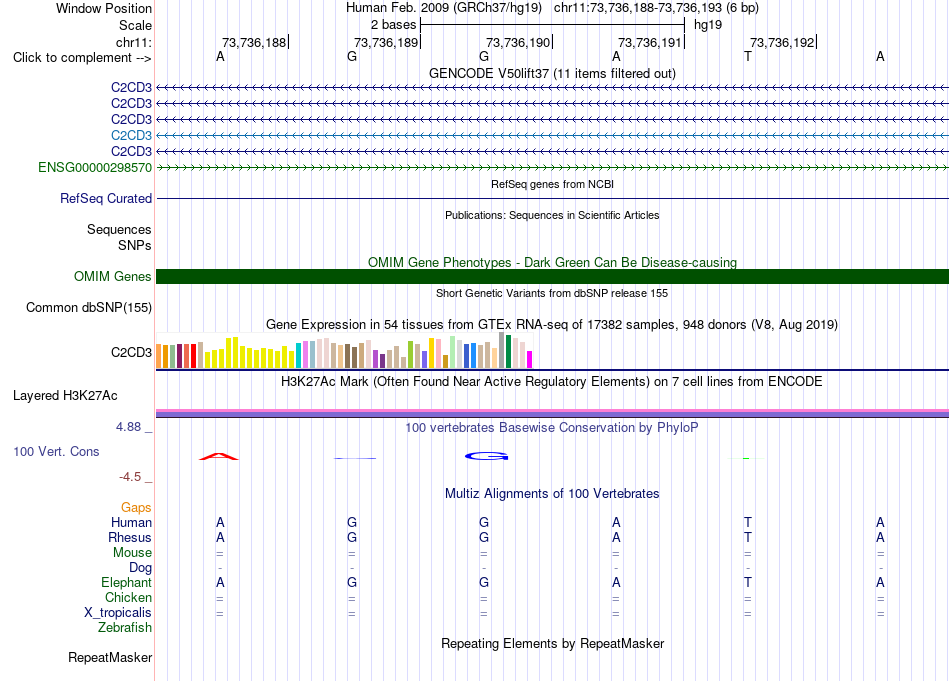The image size is (950, 681).
Task: Click the 73,736,189 ruler coordinate
Action: (x=386, y=42)
